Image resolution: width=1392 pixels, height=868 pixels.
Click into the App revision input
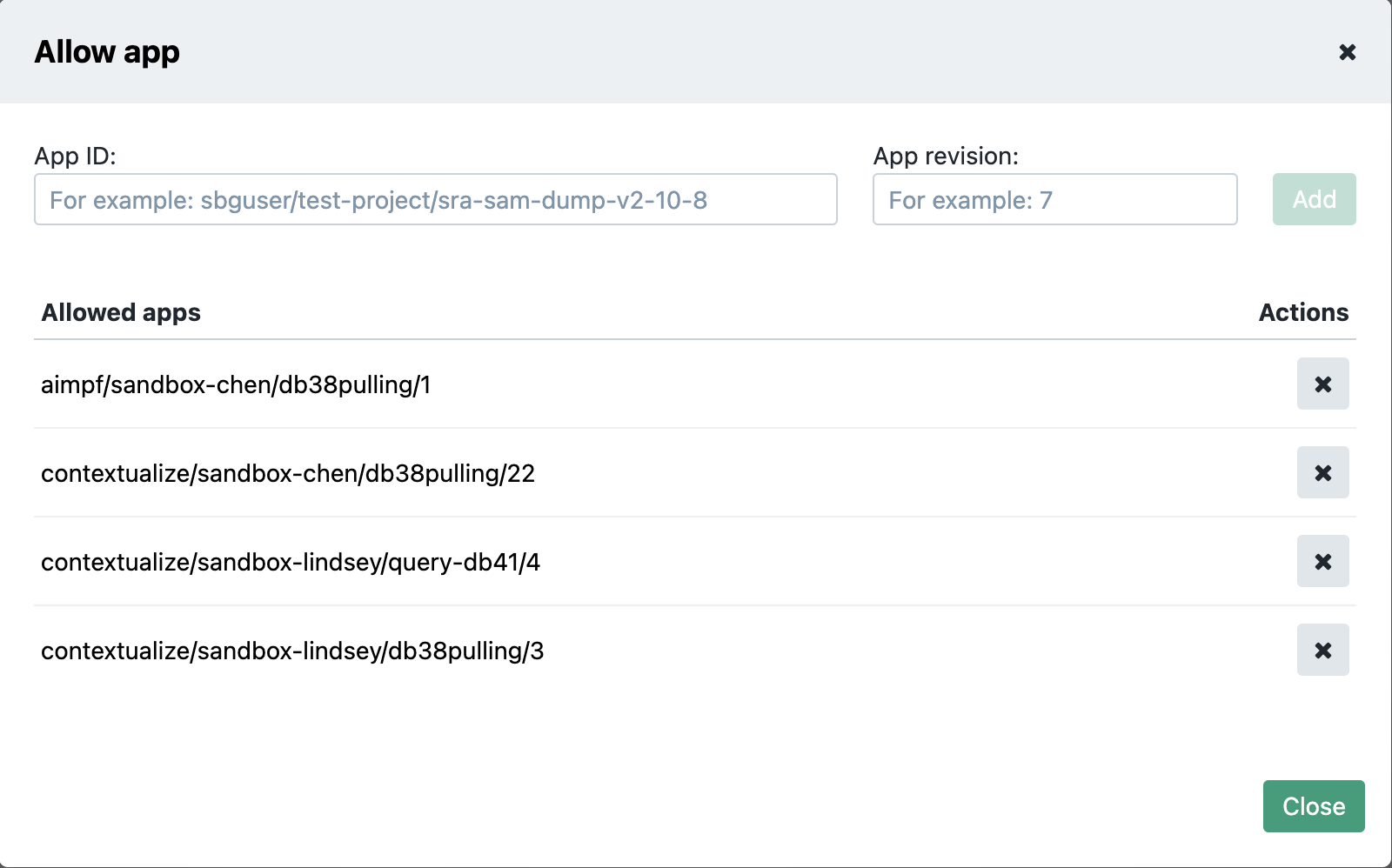coord(1054,199)
